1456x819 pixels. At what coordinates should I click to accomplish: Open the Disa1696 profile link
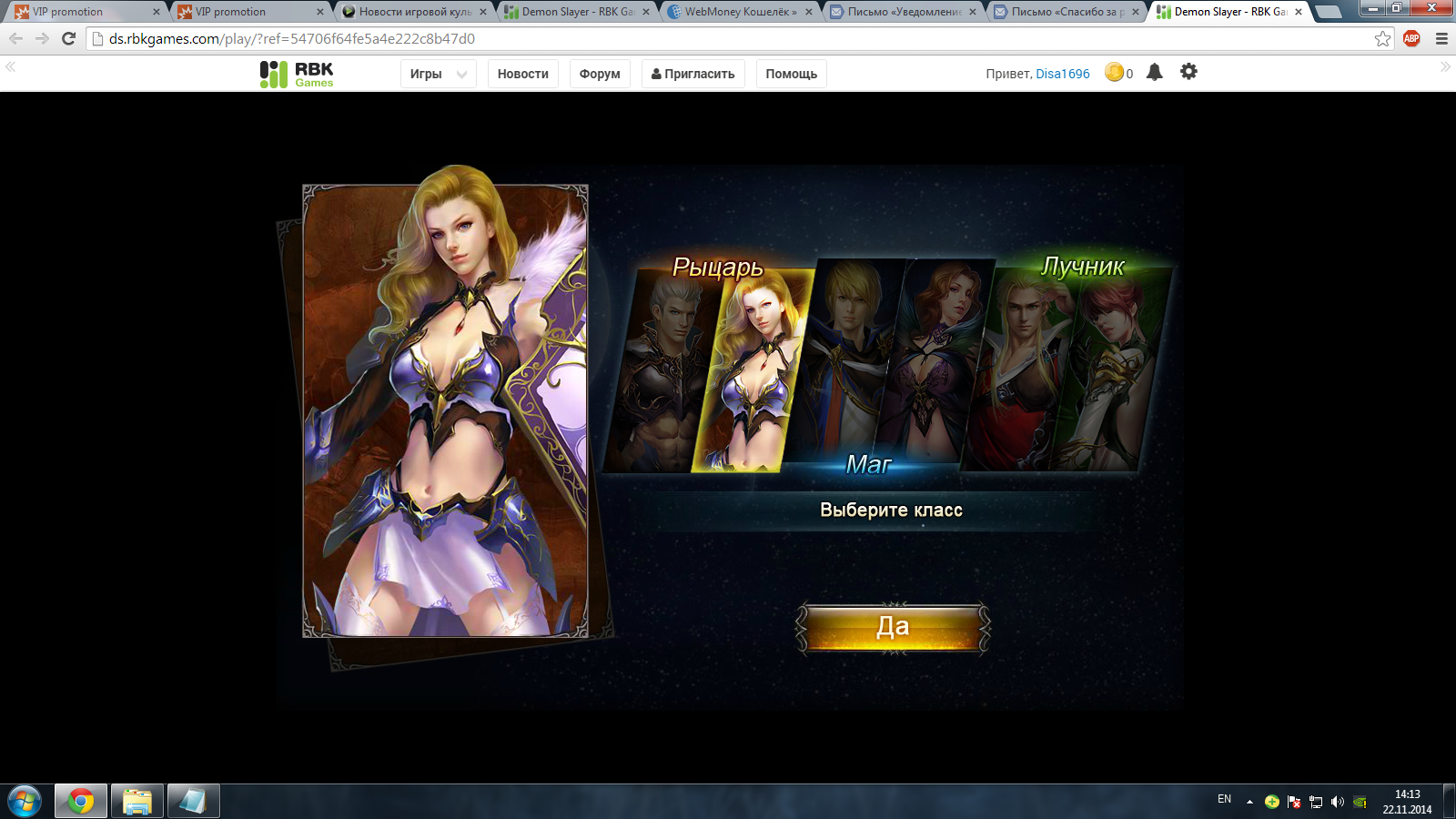(x=1062, y=74)
